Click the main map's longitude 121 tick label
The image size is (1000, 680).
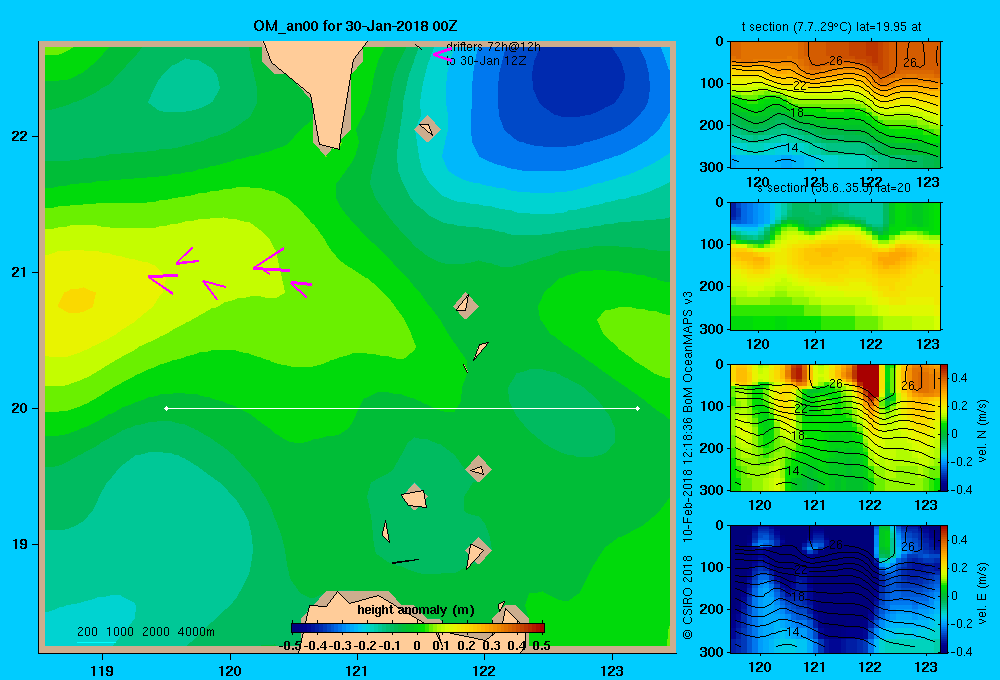(357, 670)
